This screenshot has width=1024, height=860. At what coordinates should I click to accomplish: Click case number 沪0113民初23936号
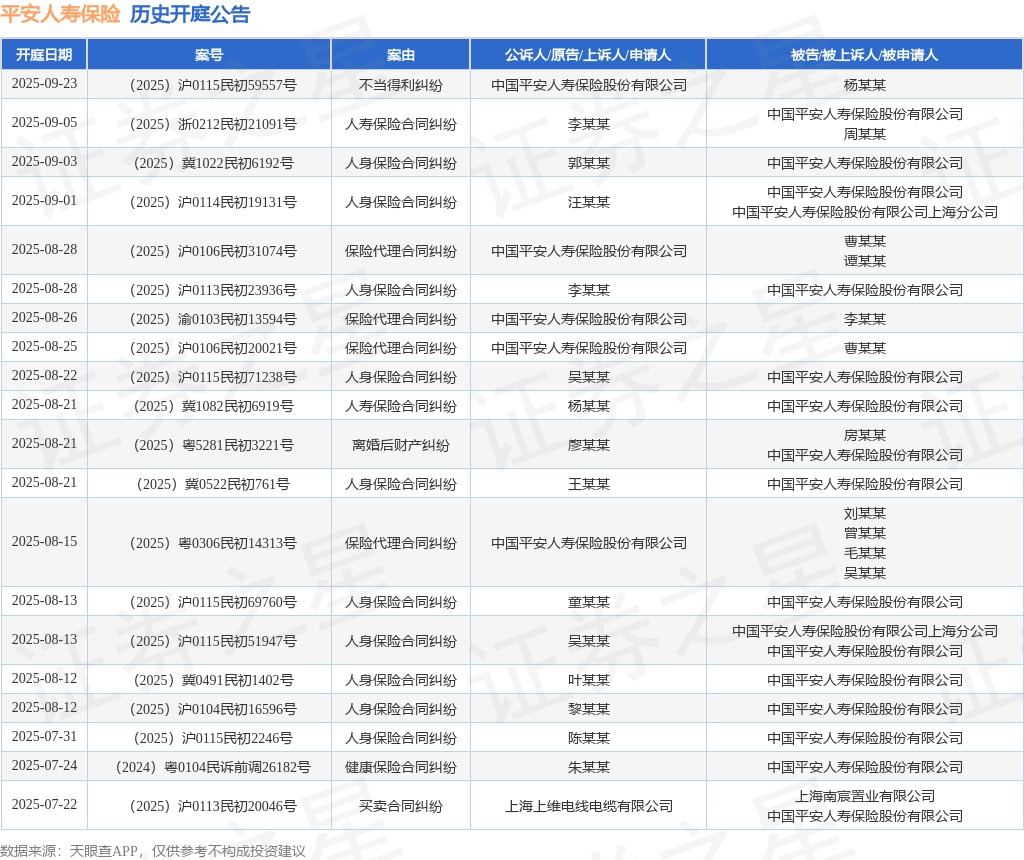click(x=213, y=290)
